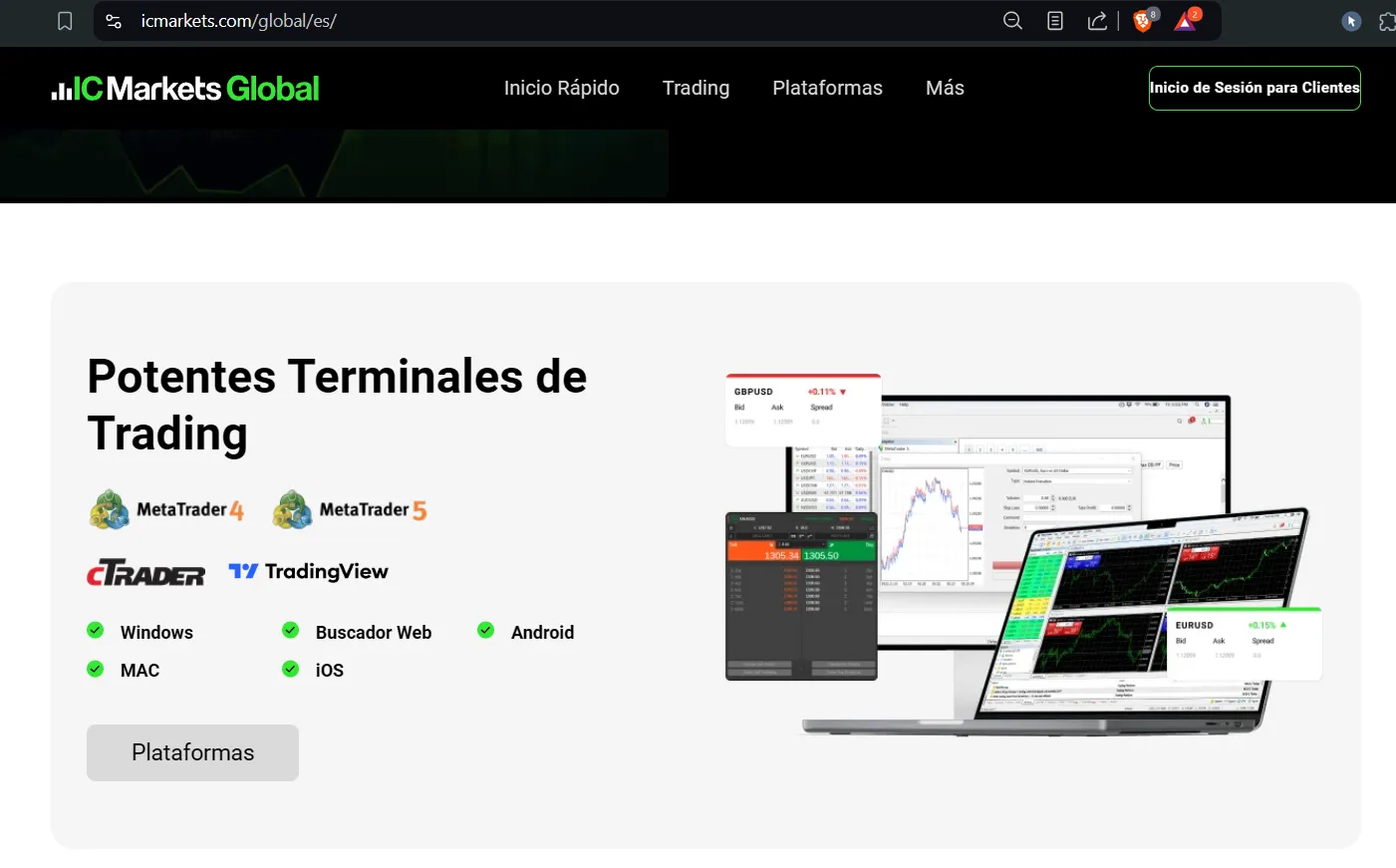Open the Más menu
The height and width of the screenshot is (868, 1396).
(x=945, y=88)
